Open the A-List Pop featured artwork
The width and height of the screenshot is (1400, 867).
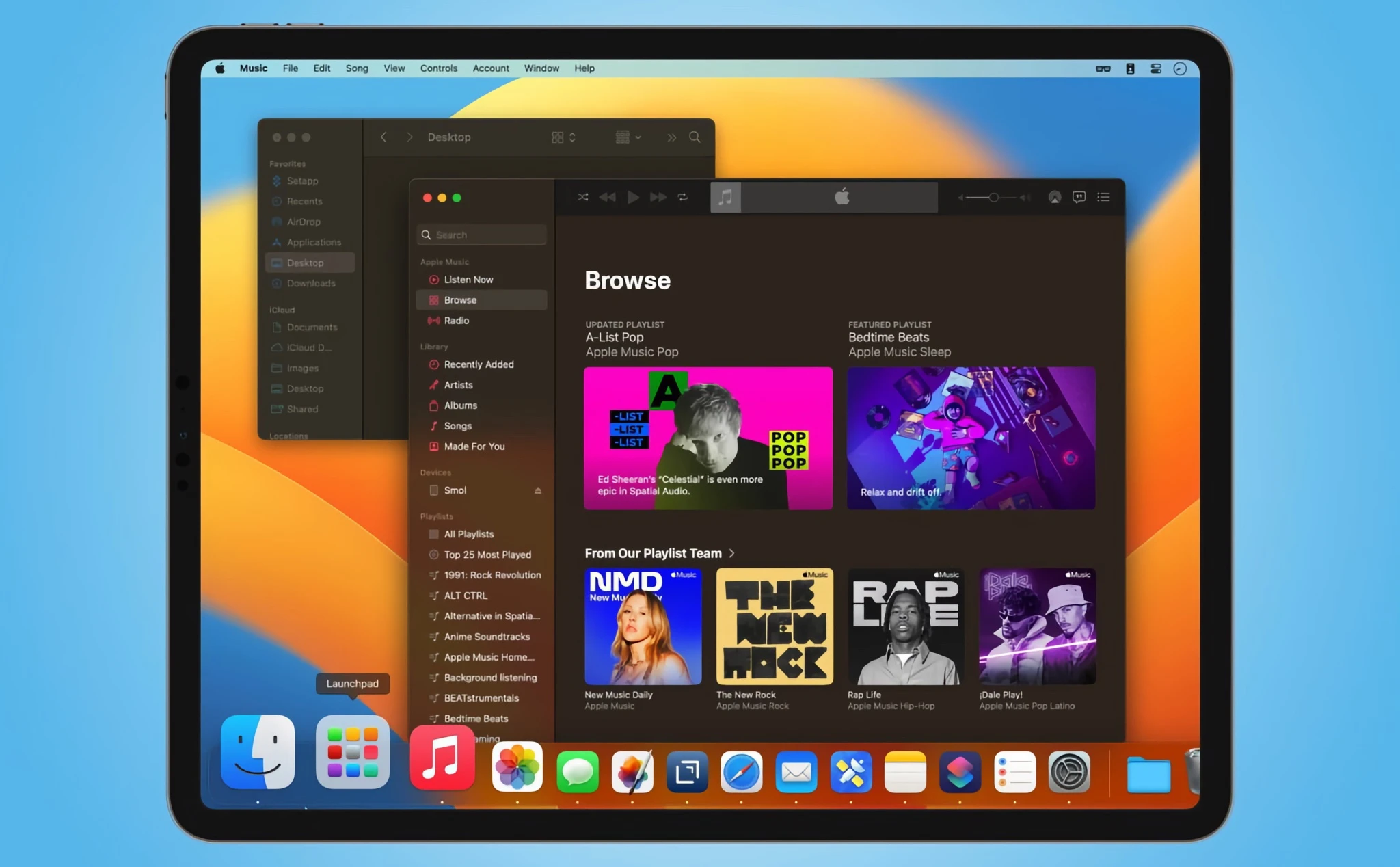click(708, 438)
